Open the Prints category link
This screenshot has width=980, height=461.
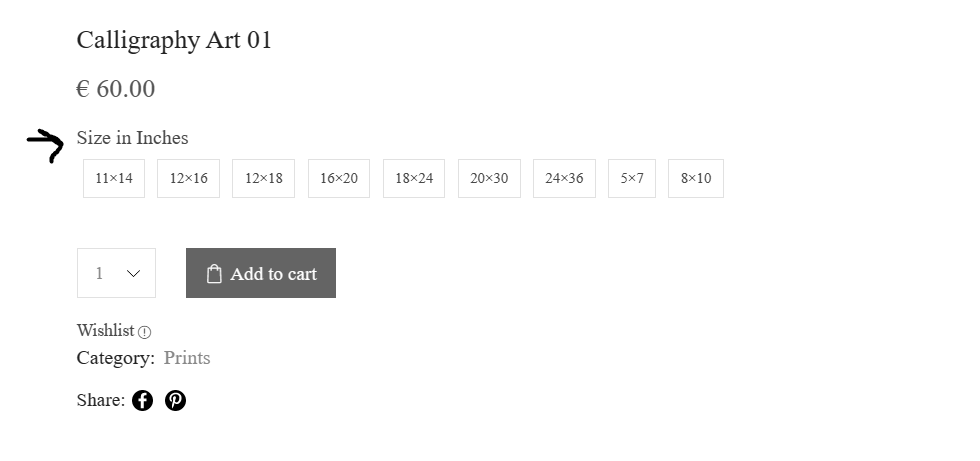tap(187, 358)
